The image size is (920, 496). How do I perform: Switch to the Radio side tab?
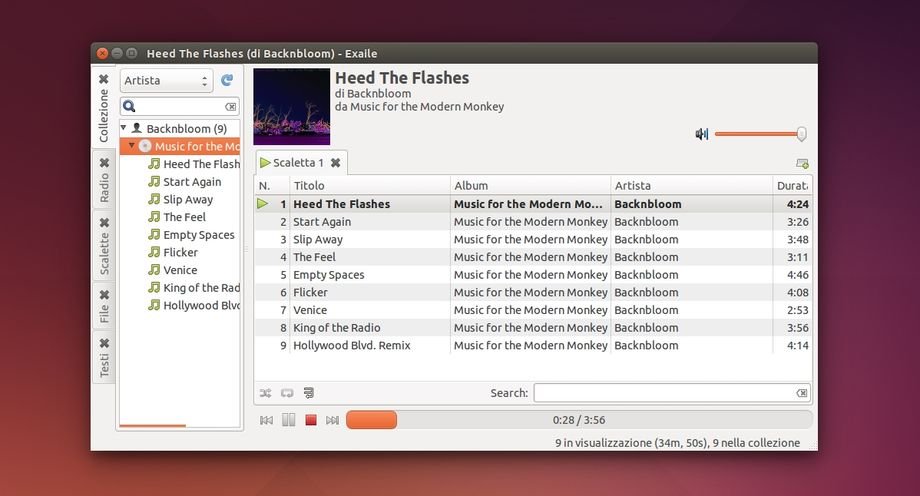tap(104, 180)
